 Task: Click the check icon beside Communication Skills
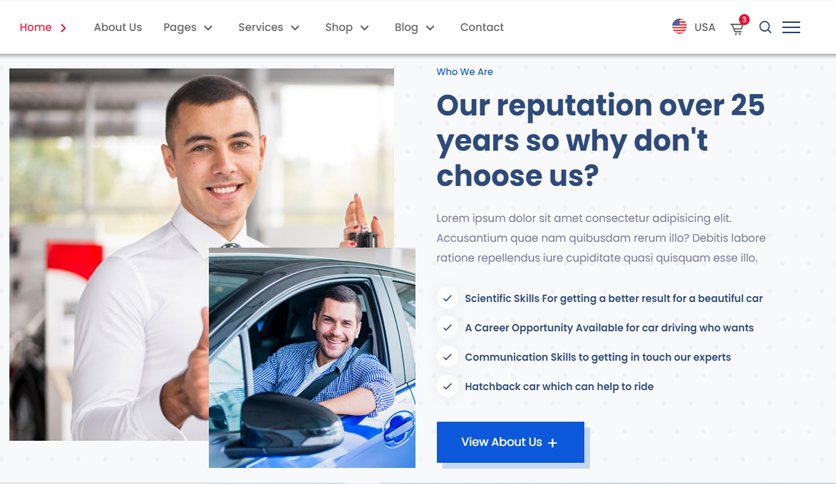tap(447, 357)
